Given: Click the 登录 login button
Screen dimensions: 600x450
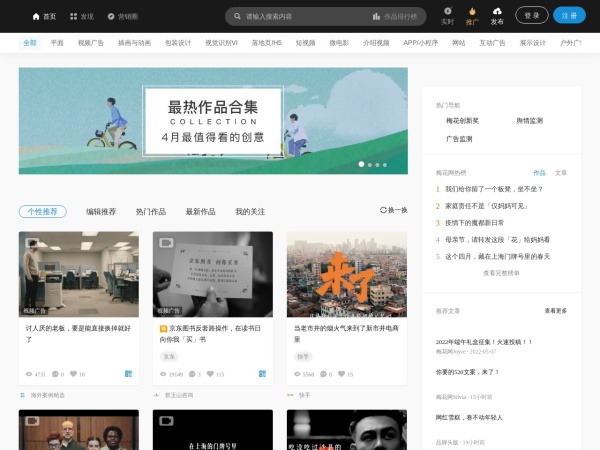Looking at the screenshot, I should pos(531,15).
